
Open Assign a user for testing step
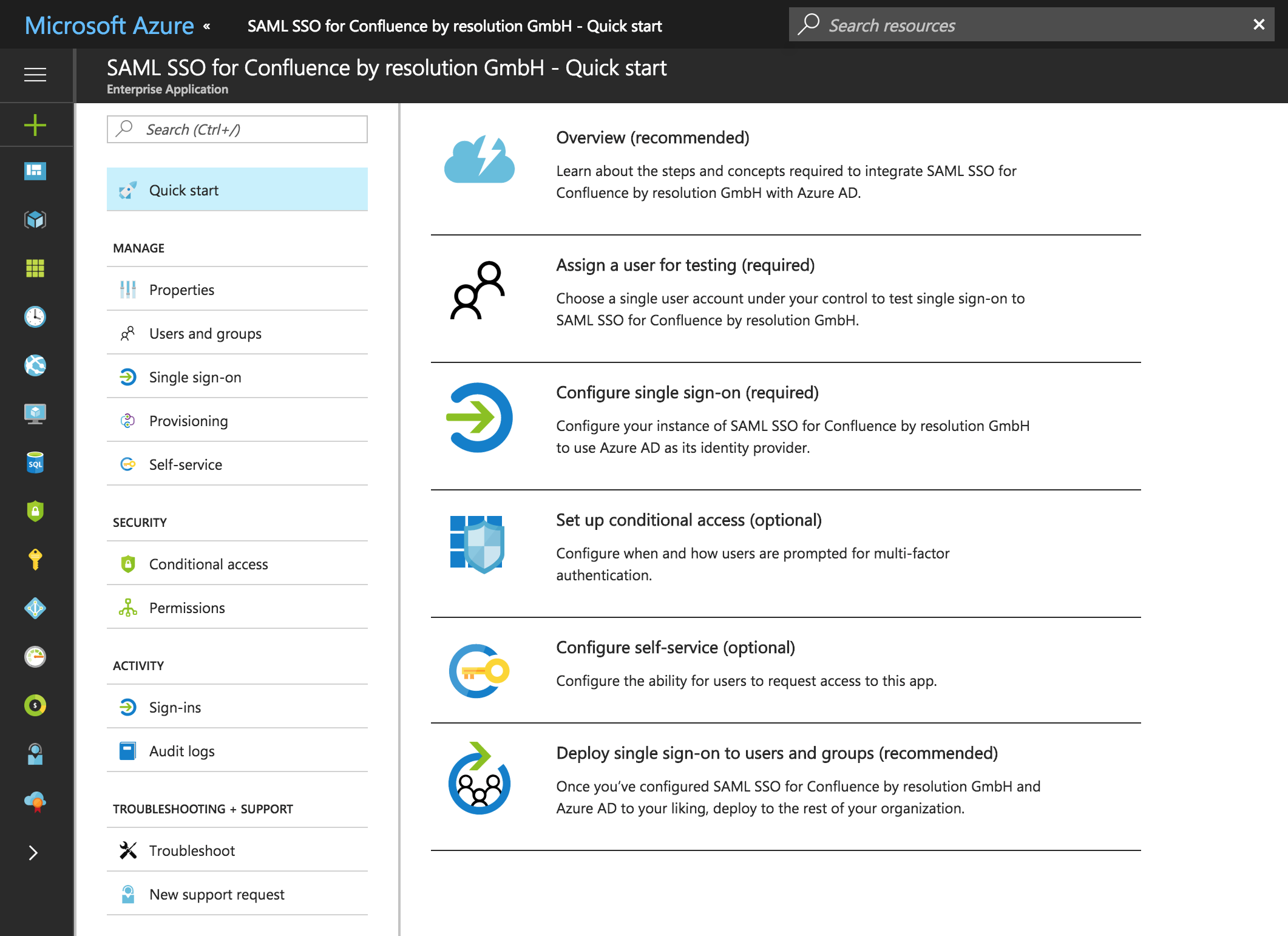coord(685,265)
